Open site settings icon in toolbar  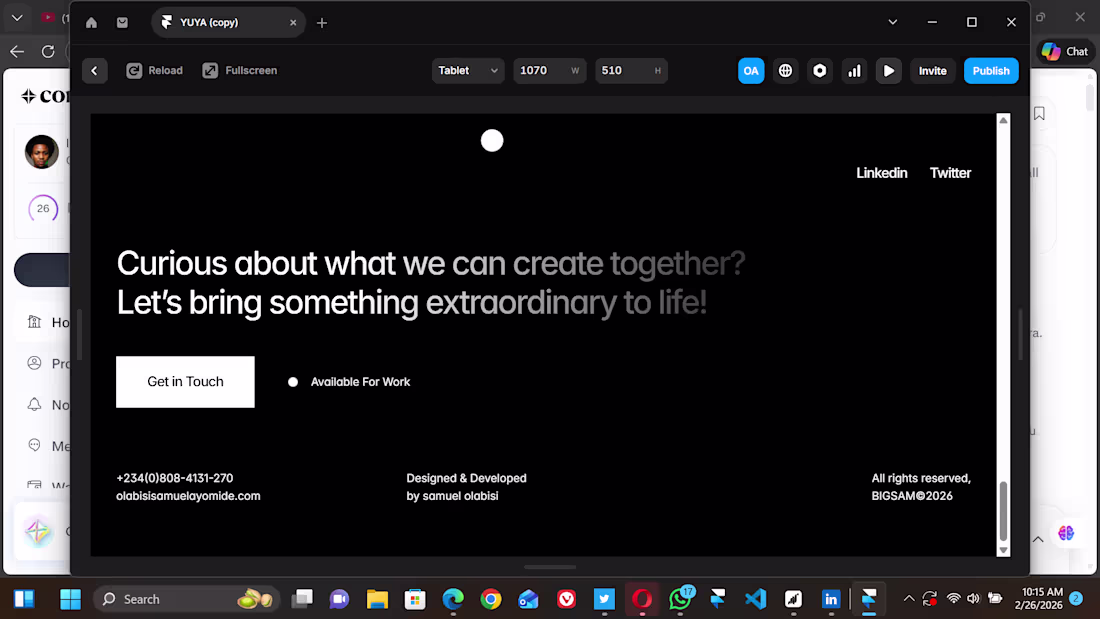(x=819, y=71)
